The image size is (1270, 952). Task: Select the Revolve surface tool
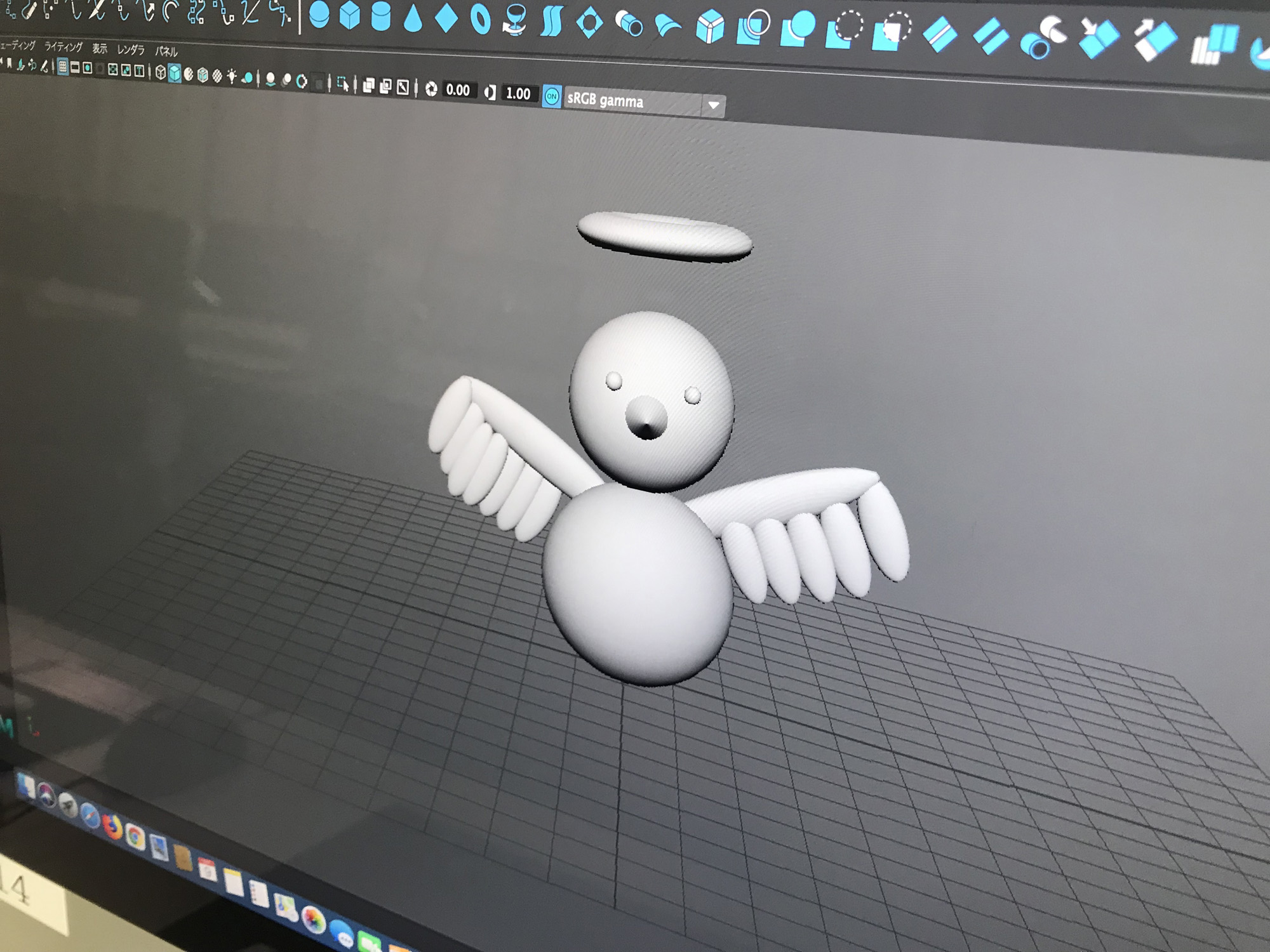514,21
